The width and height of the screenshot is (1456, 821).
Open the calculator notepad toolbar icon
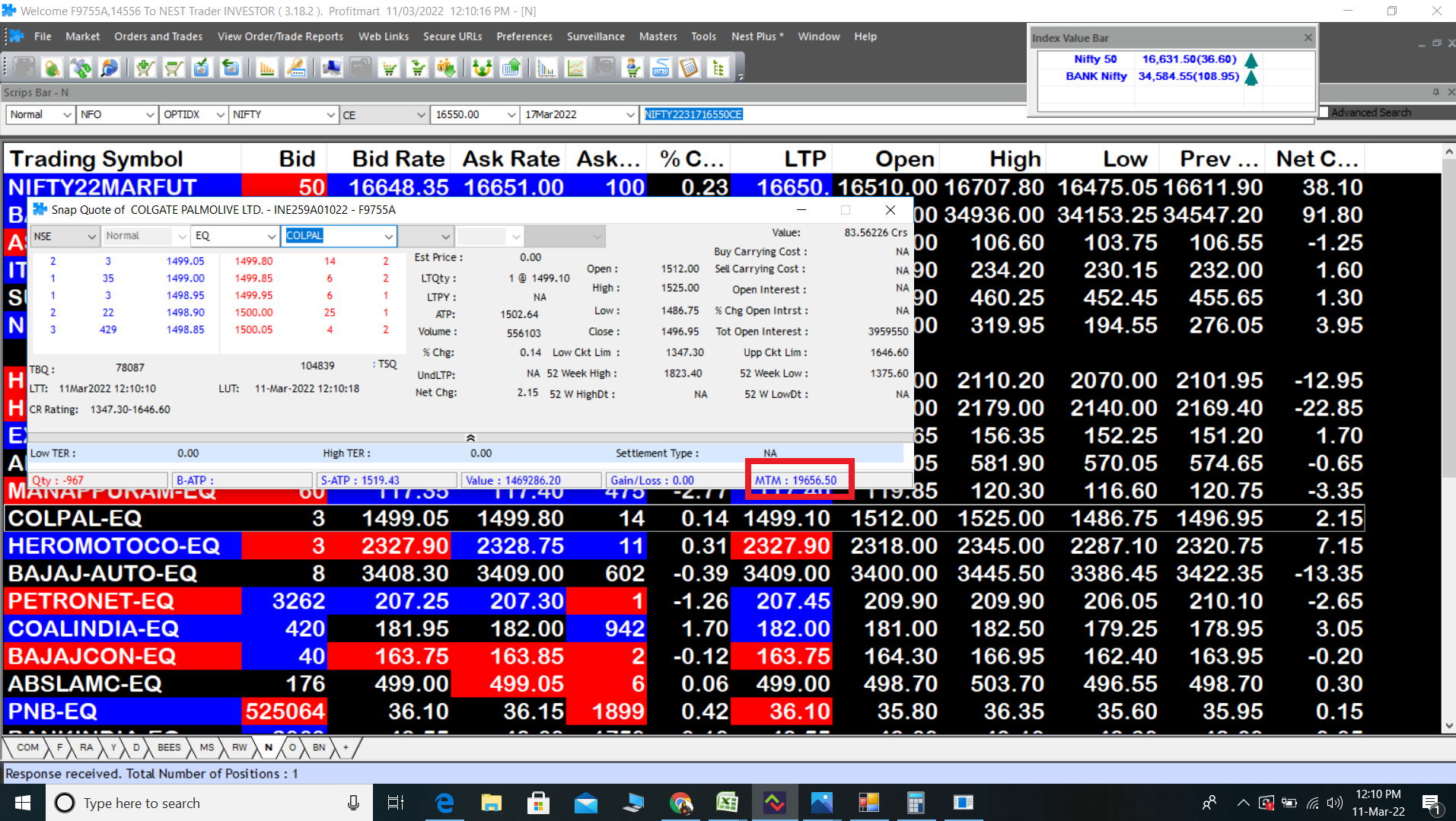(x=690, y=68)
